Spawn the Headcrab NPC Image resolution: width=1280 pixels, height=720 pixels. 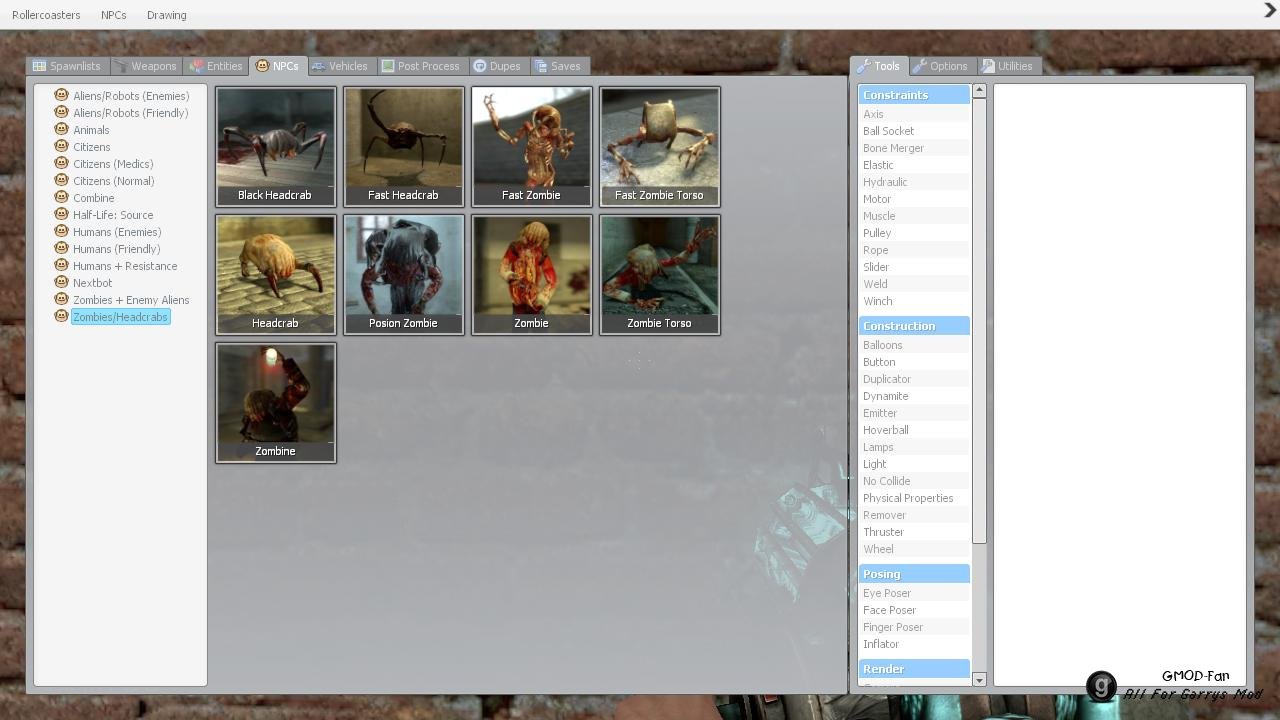[x=275, y=274]
